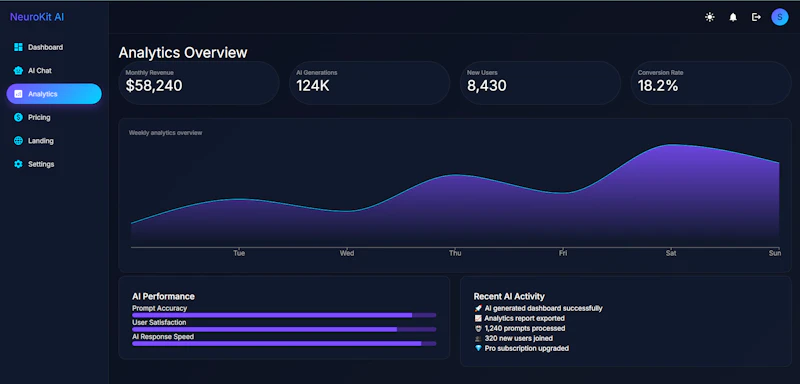Click the 18.2% conversion value

(658, 86)
